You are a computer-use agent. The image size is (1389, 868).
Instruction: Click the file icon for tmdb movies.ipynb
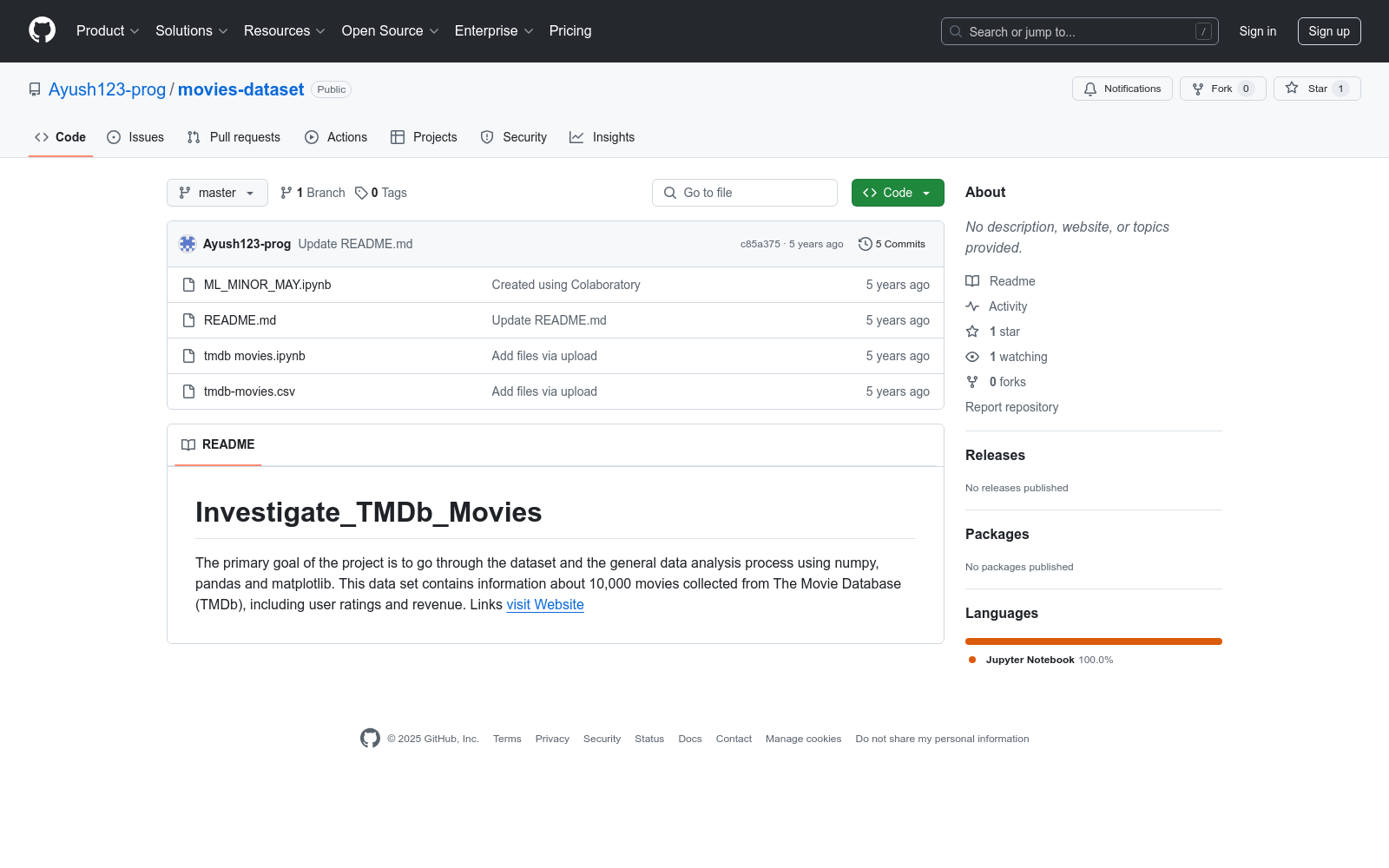coord(188,356)
